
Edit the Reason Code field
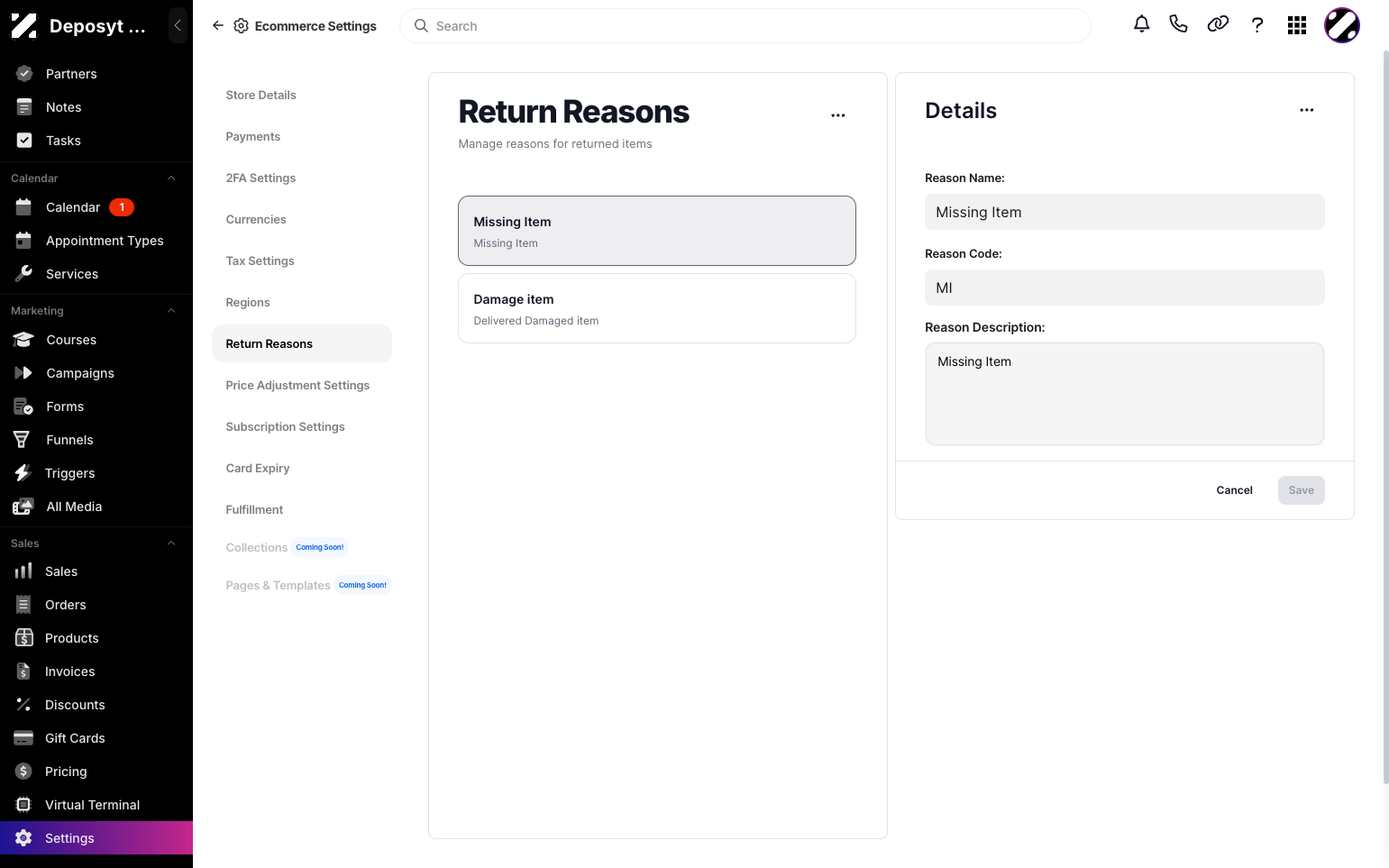click(x=1125, y=288)
